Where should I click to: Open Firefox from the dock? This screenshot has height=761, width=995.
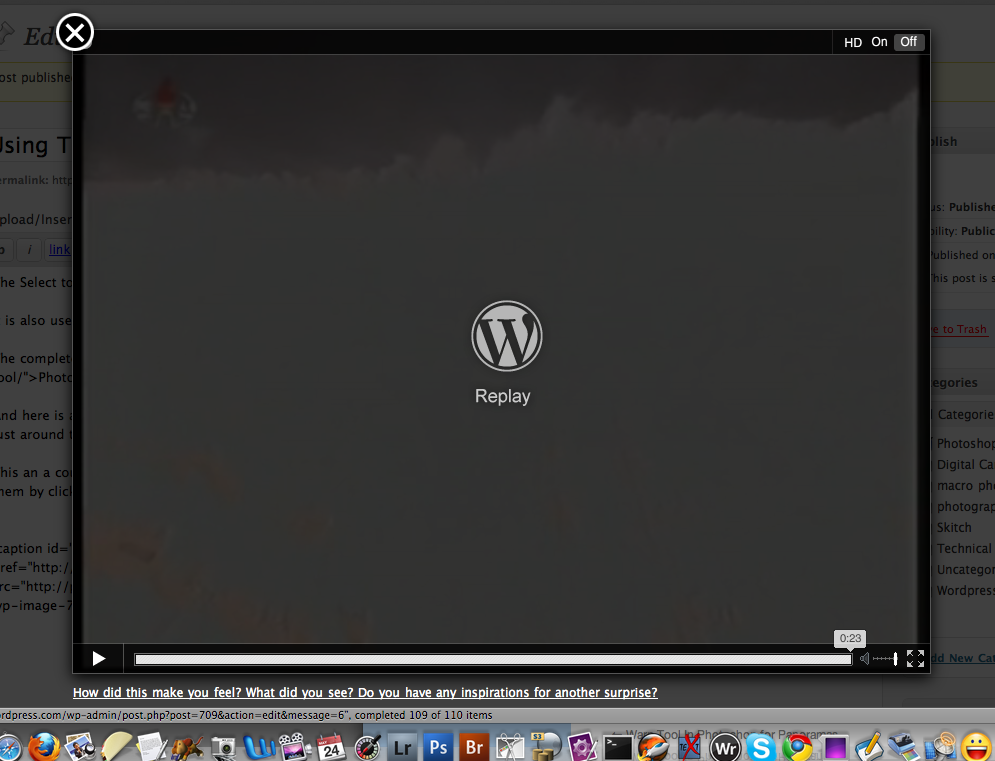click(x=43, y=747)
